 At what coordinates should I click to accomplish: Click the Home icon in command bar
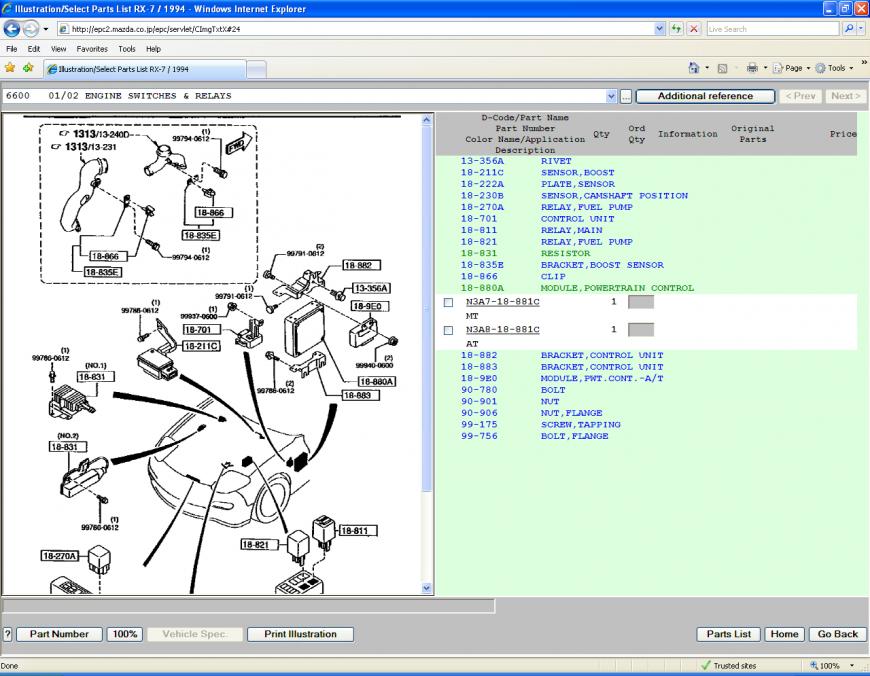pos(695,68)
